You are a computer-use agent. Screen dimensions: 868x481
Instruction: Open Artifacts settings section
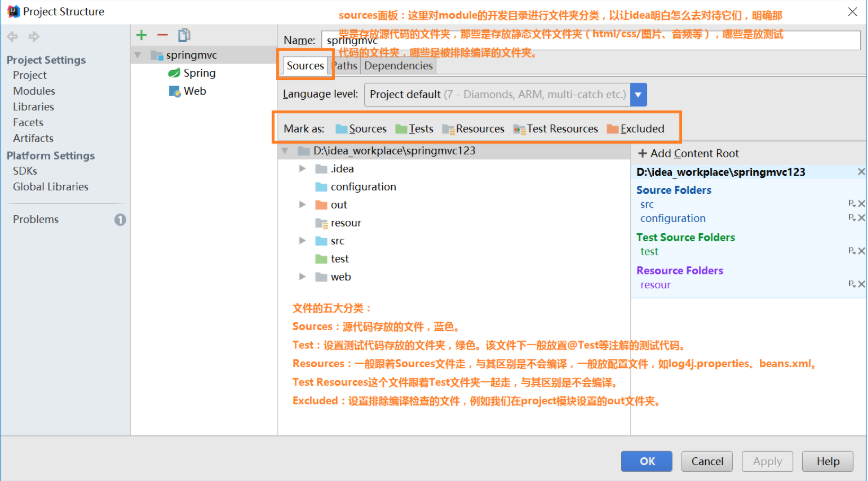[x=33, y=138]
